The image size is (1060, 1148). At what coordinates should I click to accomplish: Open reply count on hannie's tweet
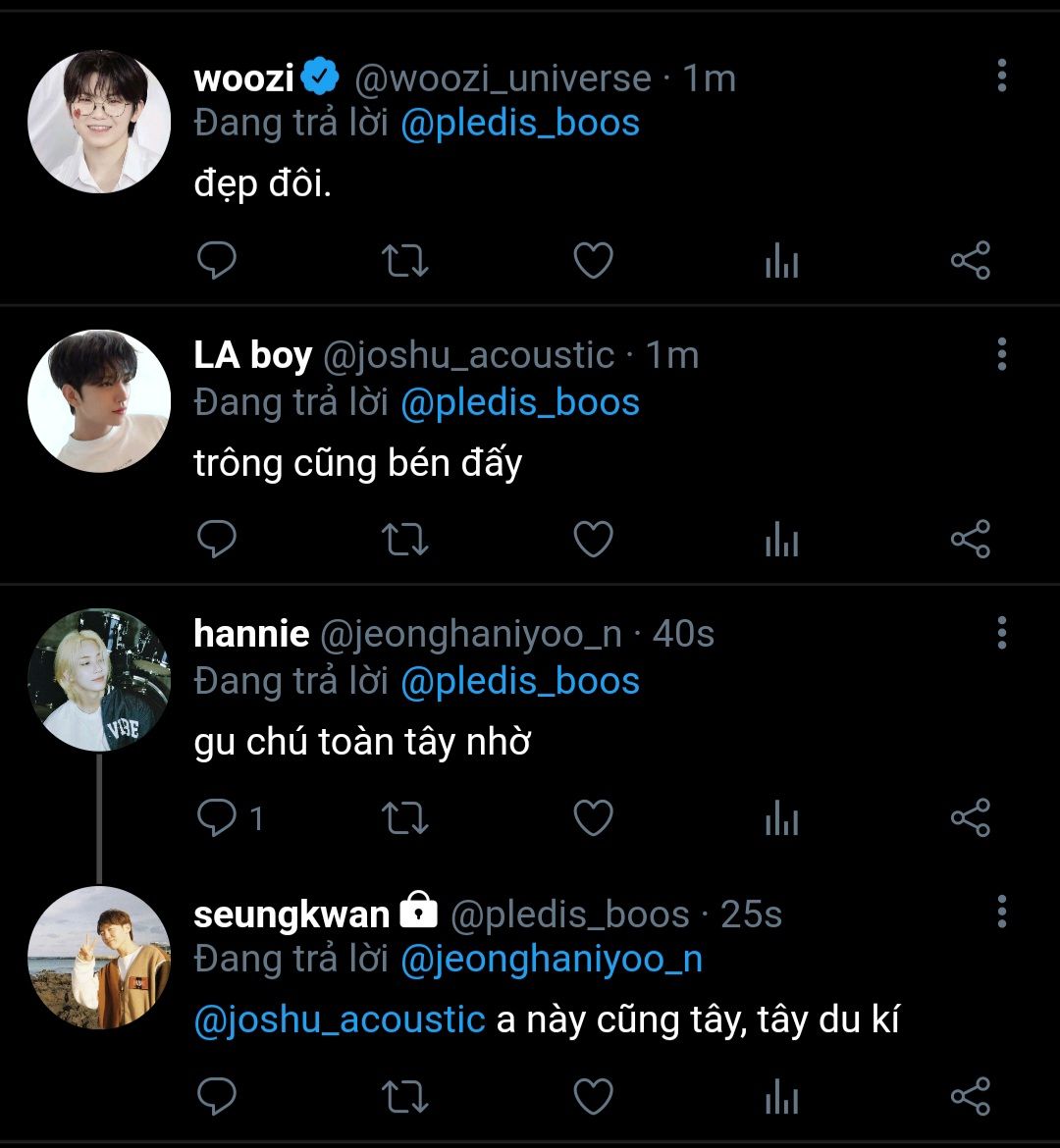point(230,818)
